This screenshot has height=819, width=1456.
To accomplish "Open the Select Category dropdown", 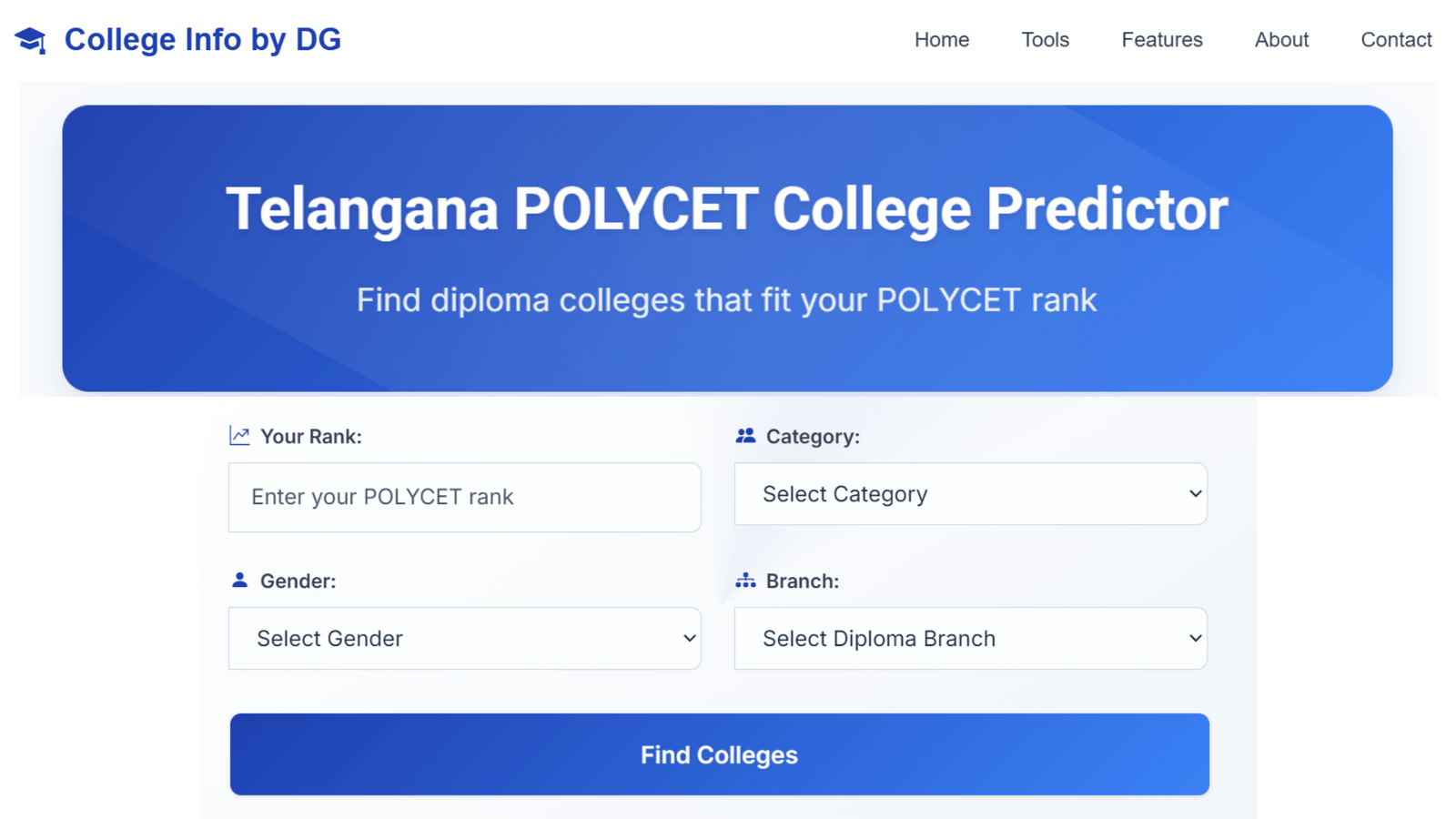I will (970, 493).
